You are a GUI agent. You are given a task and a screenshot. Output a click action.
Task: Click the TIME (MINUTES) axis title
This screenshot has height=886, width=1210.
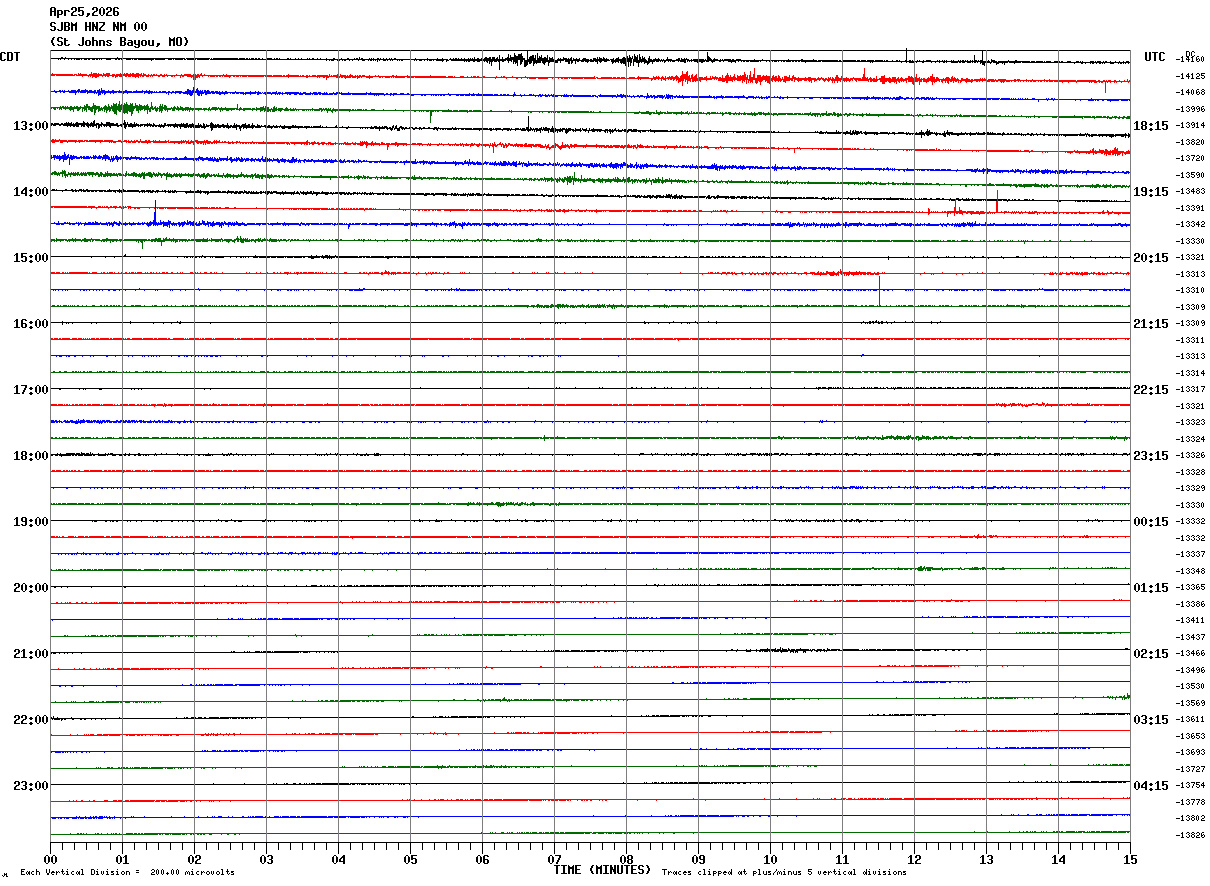coord(602,870)
